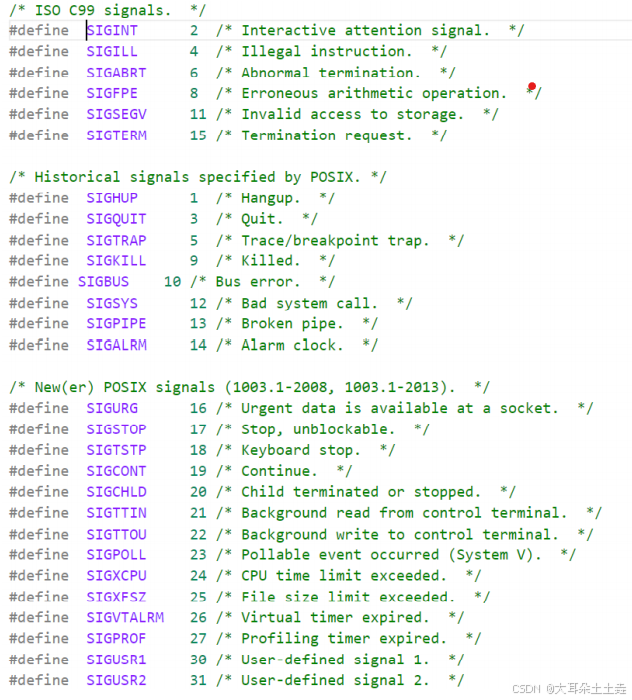Click the SIGBUS macro name
Image resolution: width=632 pixels, height=700 pixels.
pos(104,282)
